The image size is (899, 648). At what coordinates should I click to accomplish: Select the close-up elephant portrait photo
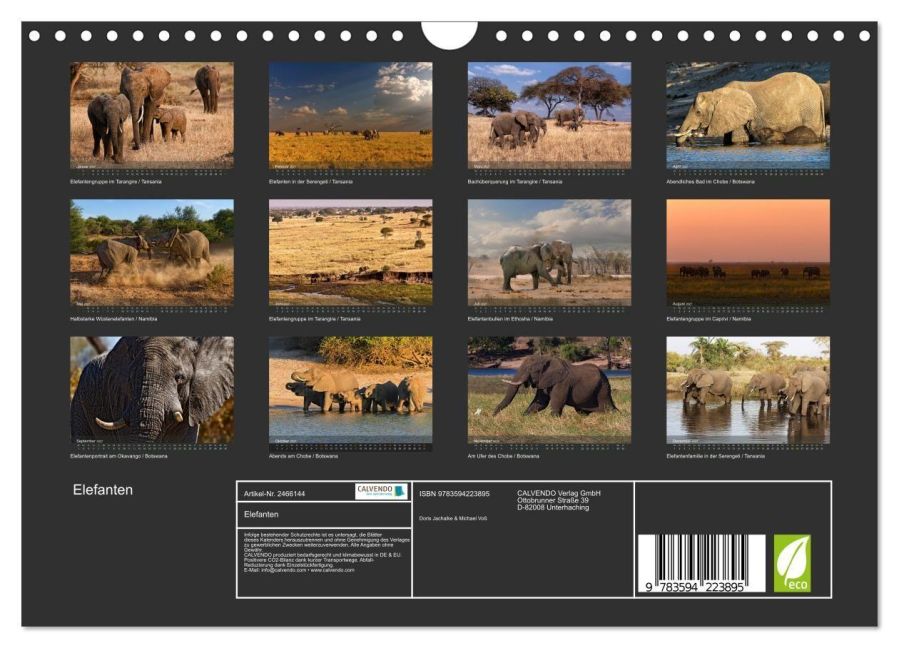(152, 390)
